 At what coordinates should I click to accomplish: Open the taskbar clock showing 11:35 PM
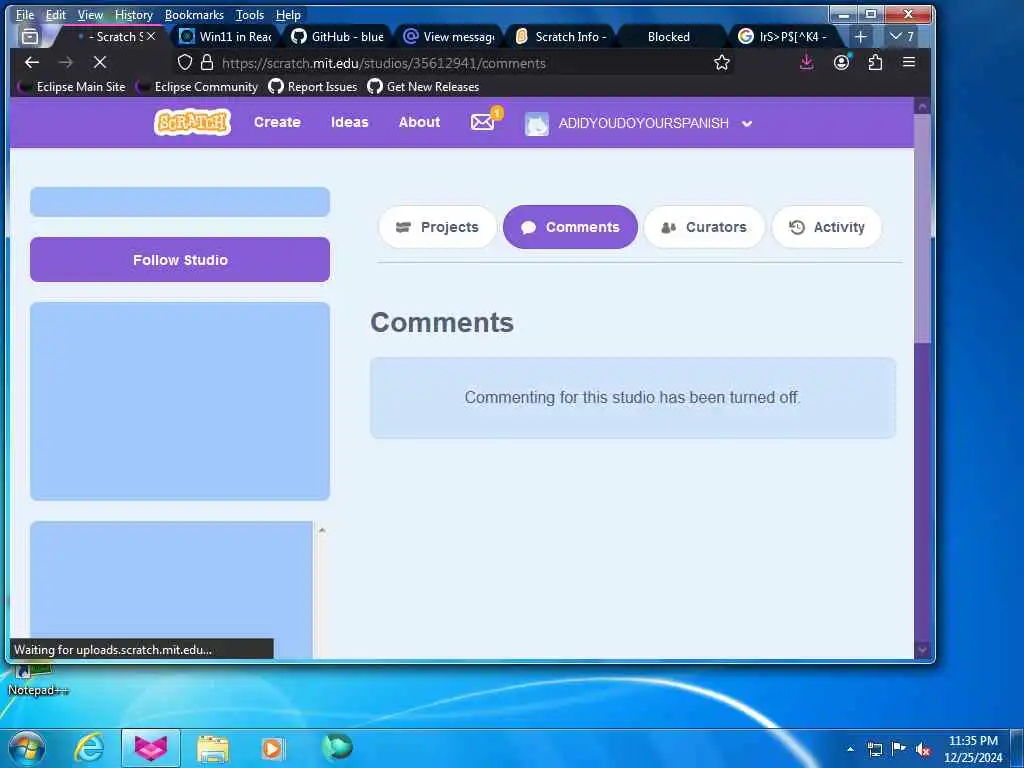click(x=973, y=748)
